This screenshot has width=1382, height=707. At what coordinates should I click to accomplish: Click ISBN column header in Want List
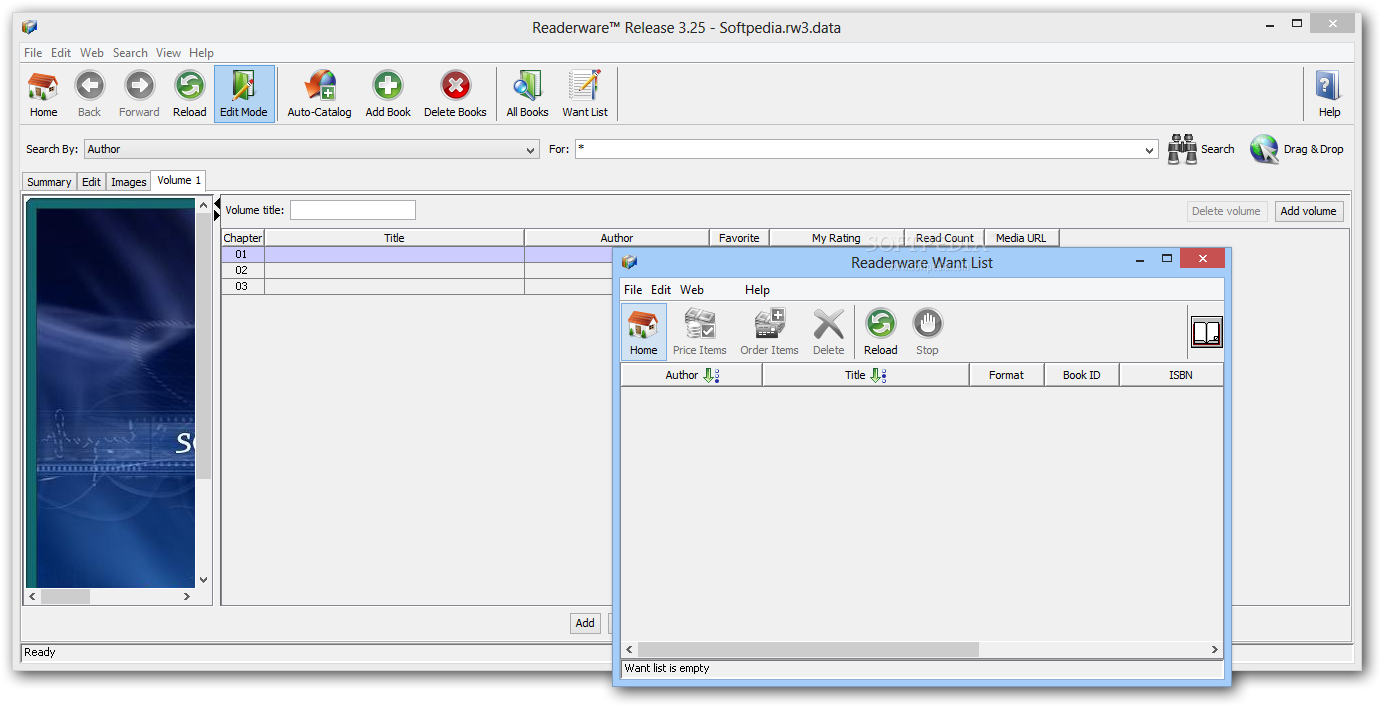click(1172, 375)
